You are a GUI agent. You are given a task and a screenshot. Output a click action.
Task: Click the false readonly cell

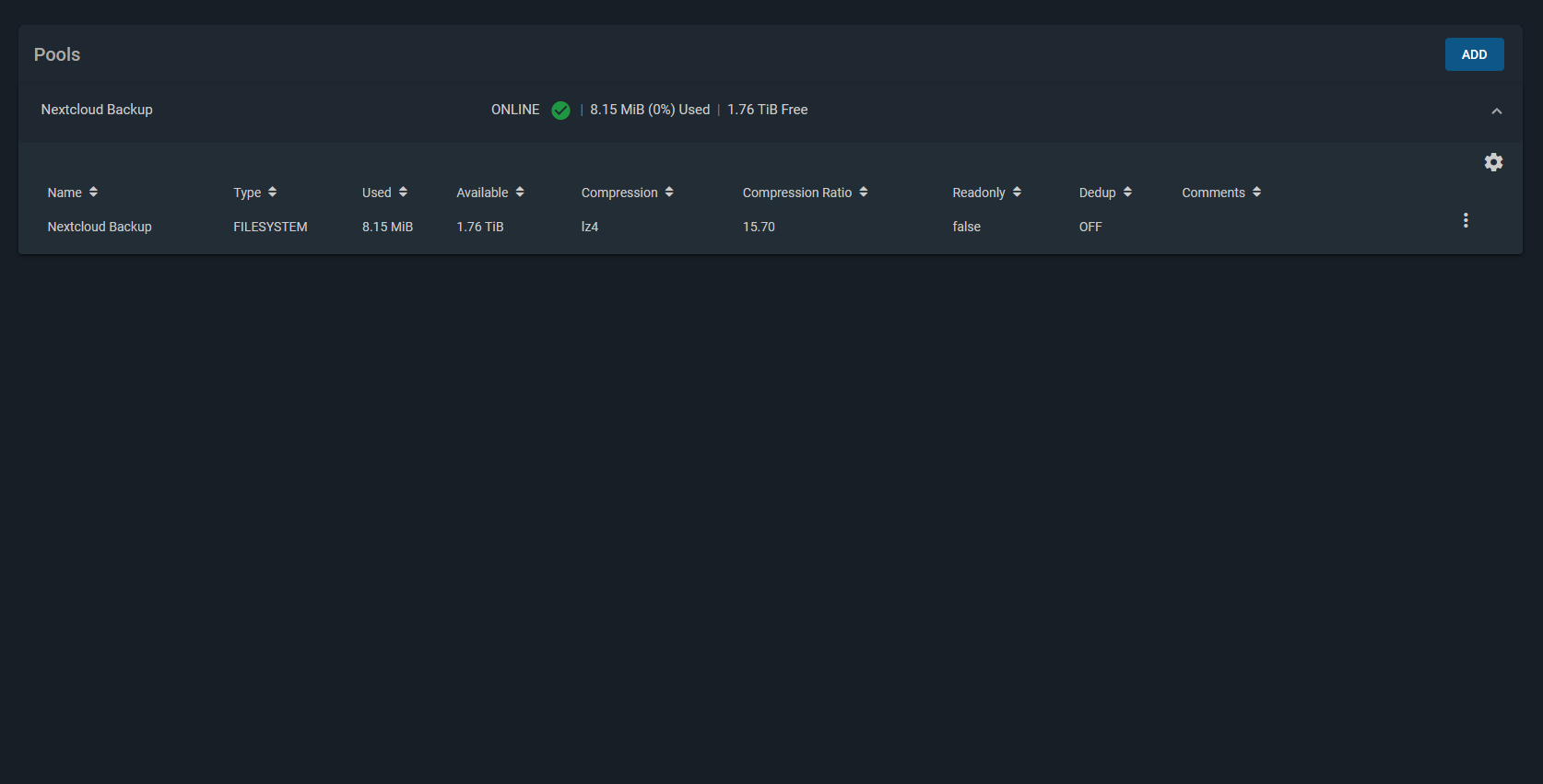(x=966, y=227)
